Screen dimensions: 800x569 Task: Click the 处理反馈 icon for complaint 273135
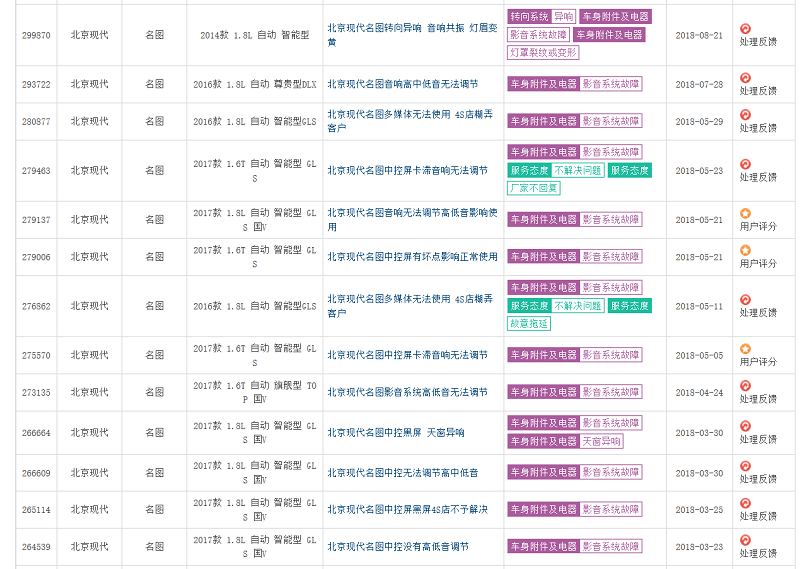[x=745, y=386]
